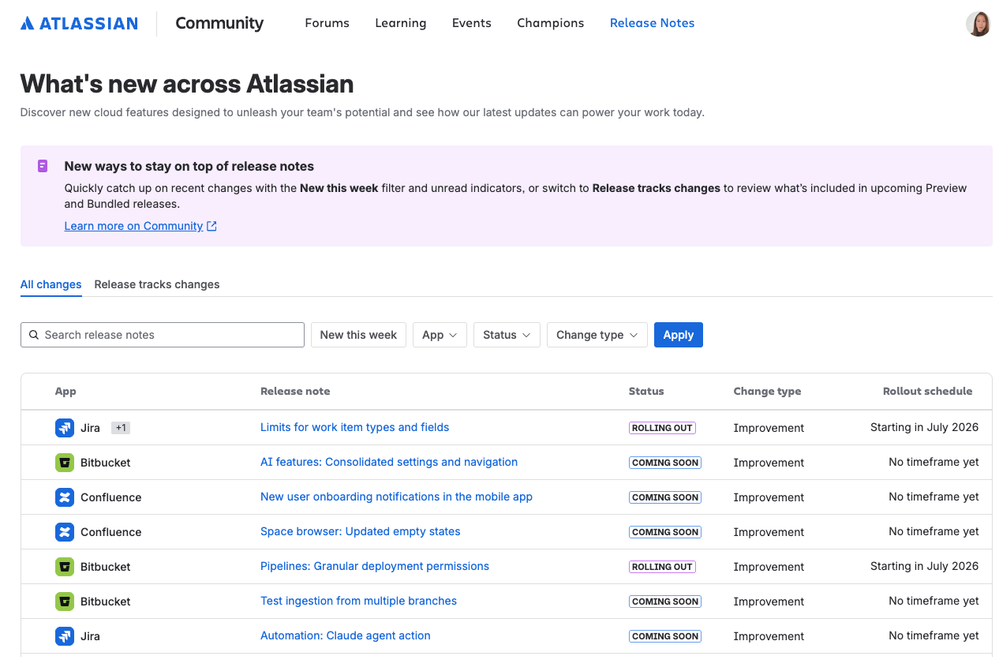The width and height of the screenshot is (999, 657).
Task: Toggle the New this week filter
Action: [x=358, y=335]
